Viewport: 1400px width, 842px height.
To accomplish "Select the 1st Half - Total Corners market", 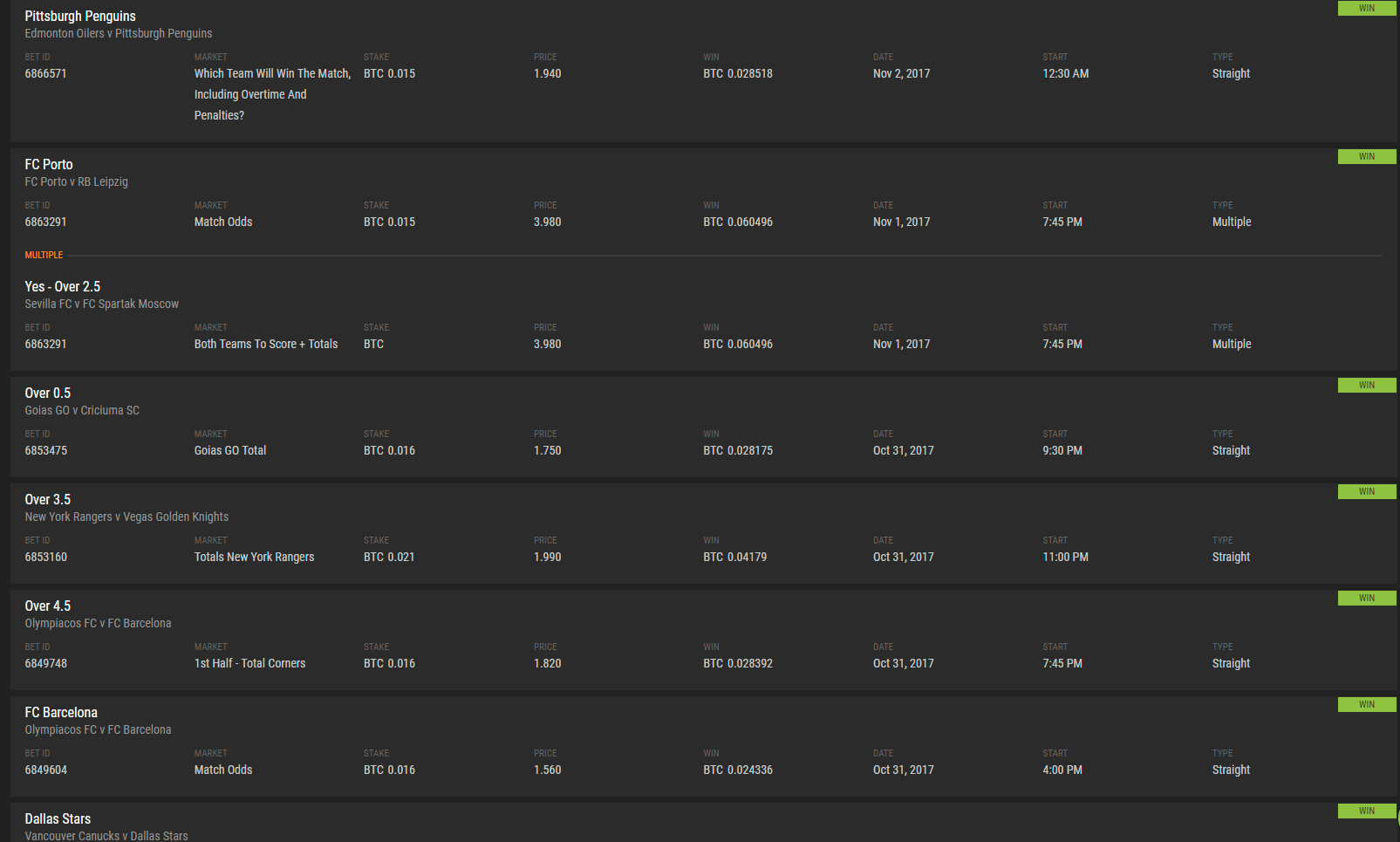I will click(x=249, y=663).
